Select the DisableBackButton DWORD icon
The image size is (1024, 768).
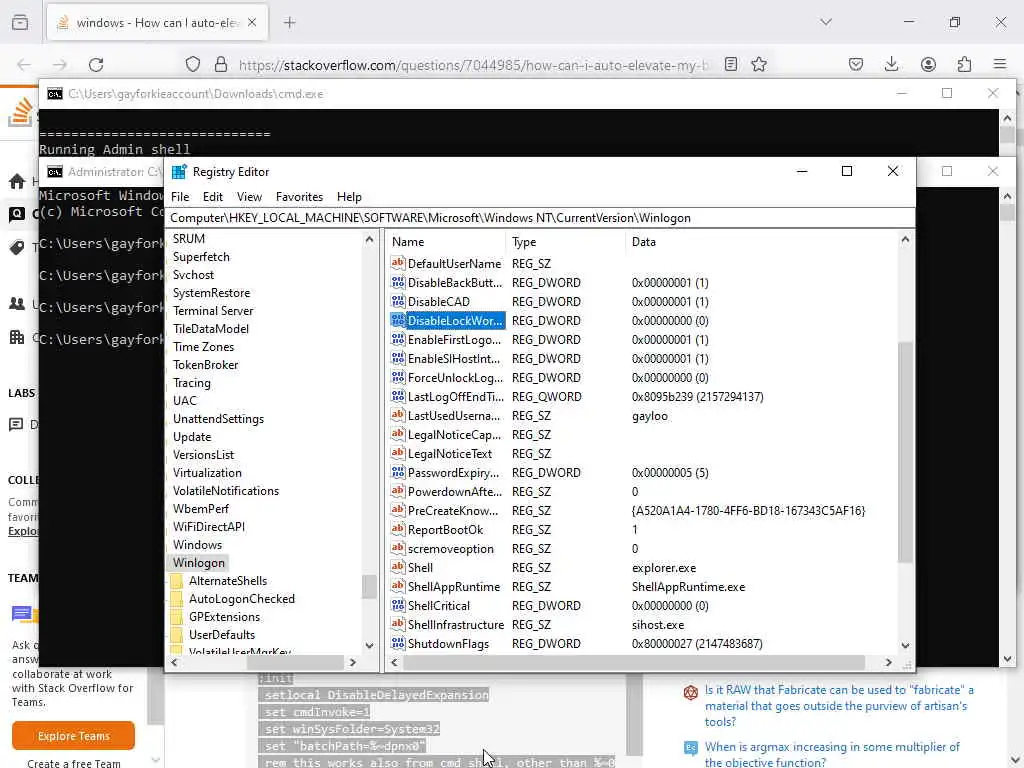[398, 282]
